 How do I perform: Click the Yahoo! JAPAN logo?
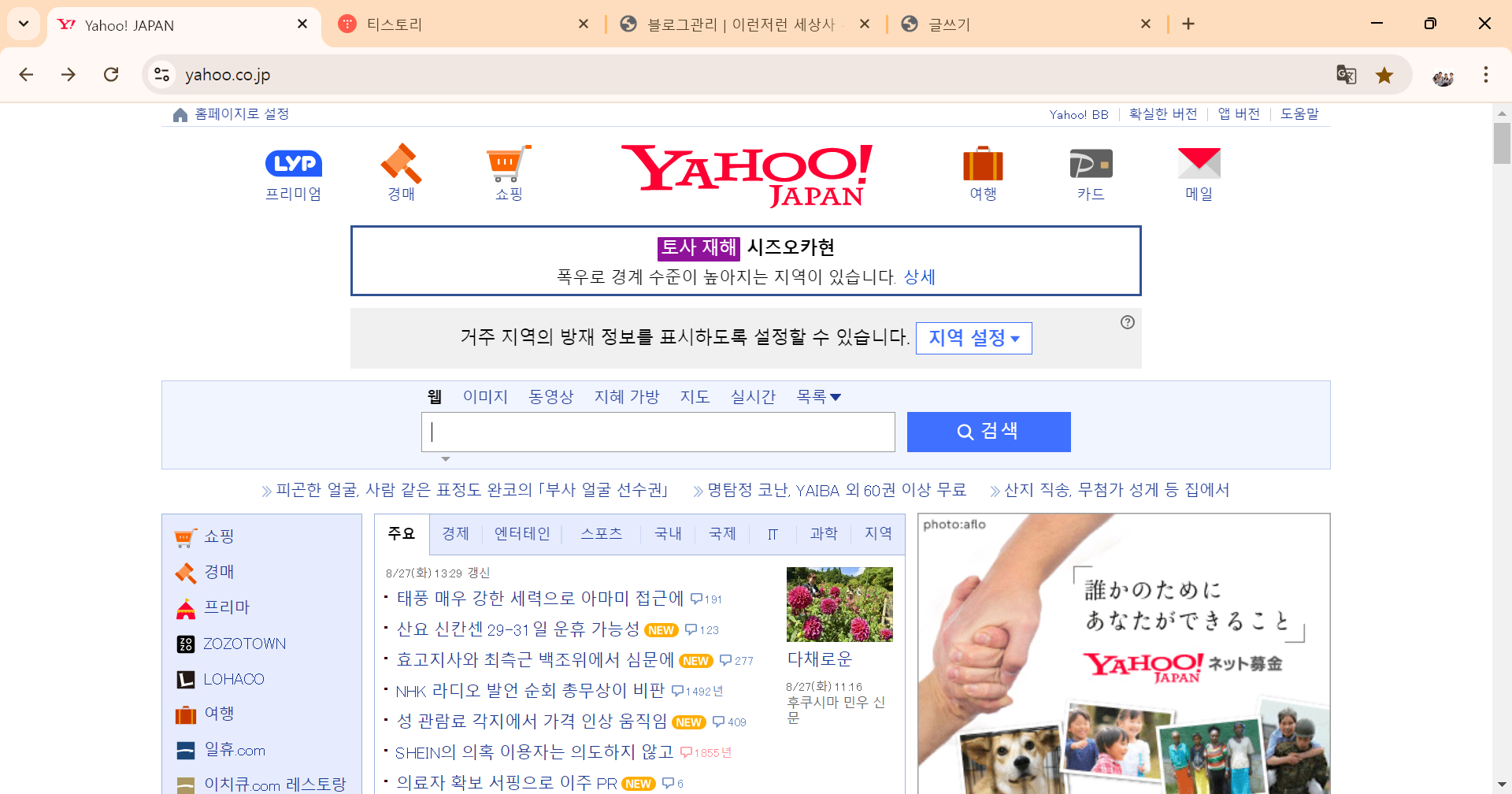tap(746, 175)
